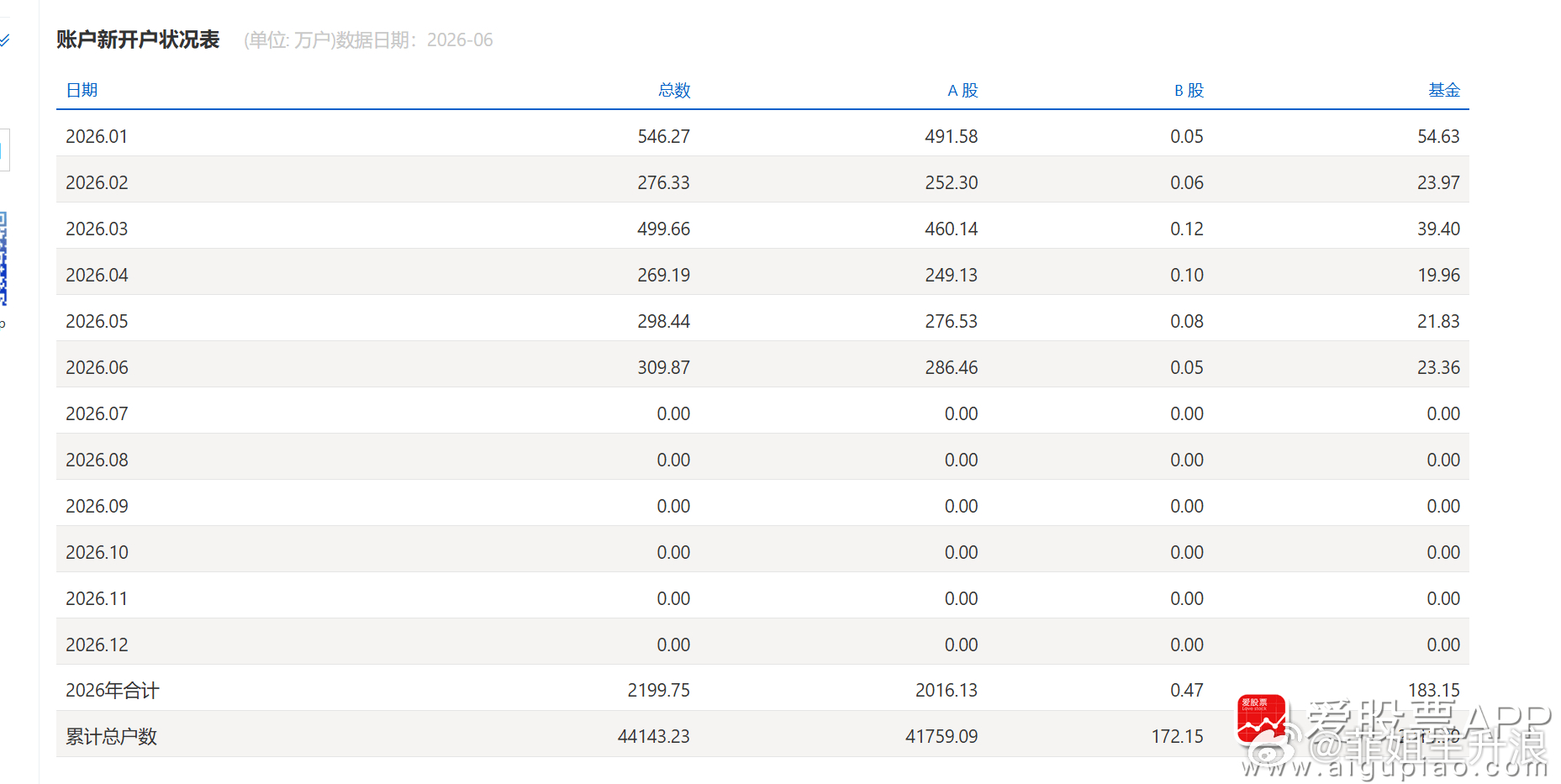Click cumulative A股 value 41759.09

click(x=941, y=736)
